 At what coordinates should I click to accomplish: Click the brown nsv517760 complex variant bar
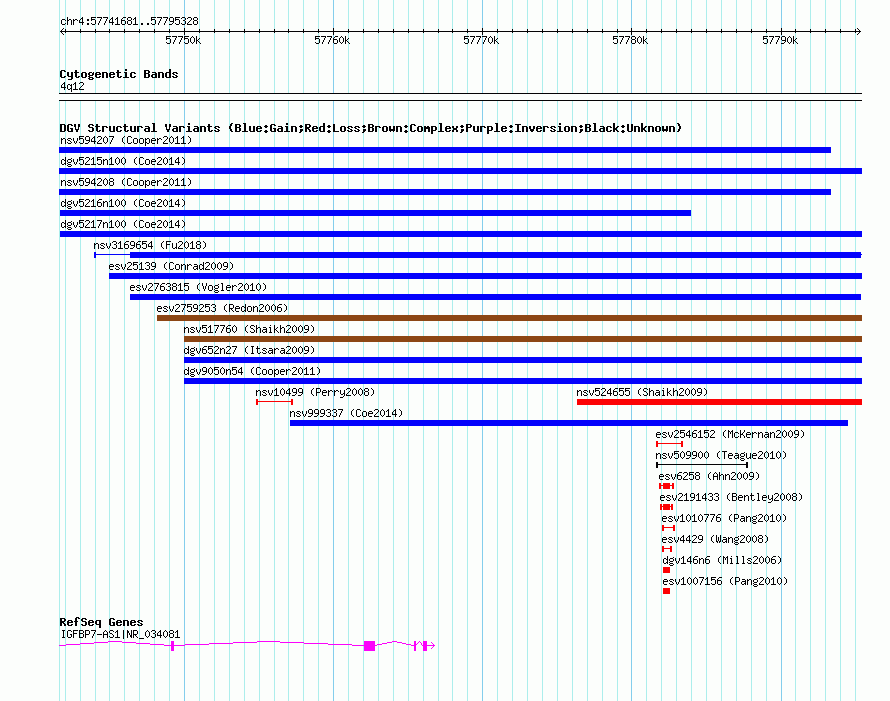(523, 339)
